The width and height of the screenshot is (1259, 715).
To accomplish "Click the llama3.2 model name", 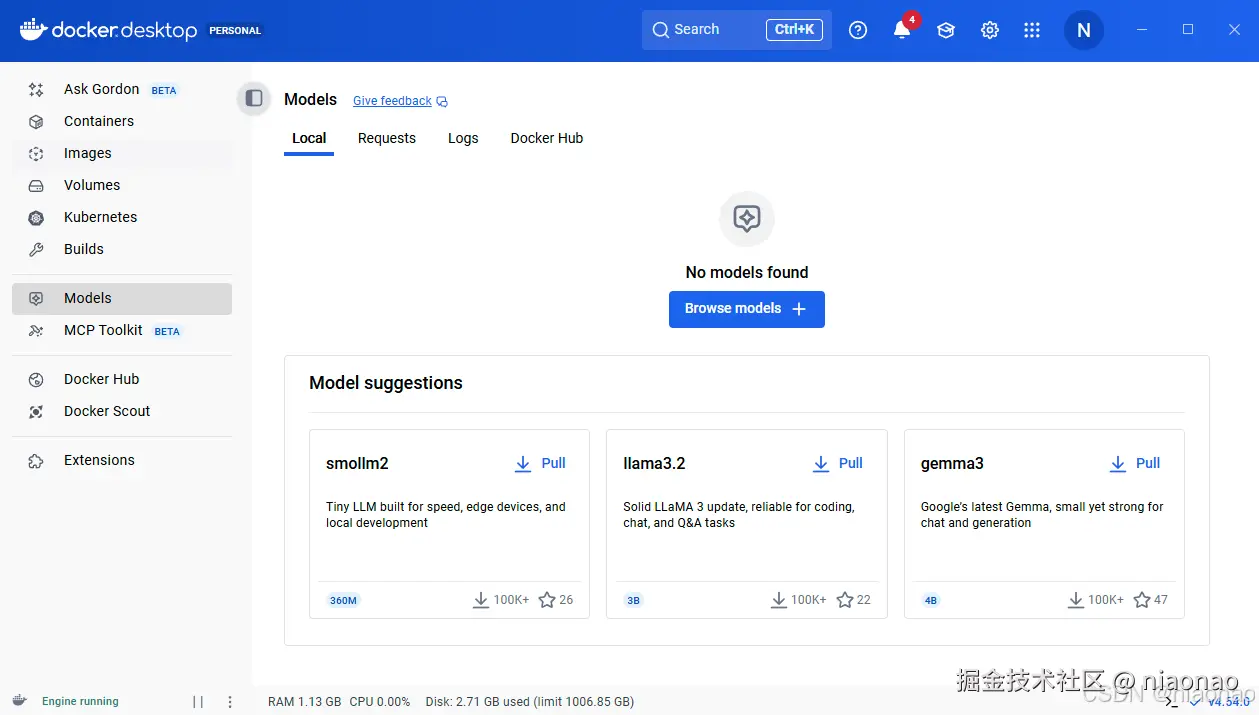I will pos(654,464).
